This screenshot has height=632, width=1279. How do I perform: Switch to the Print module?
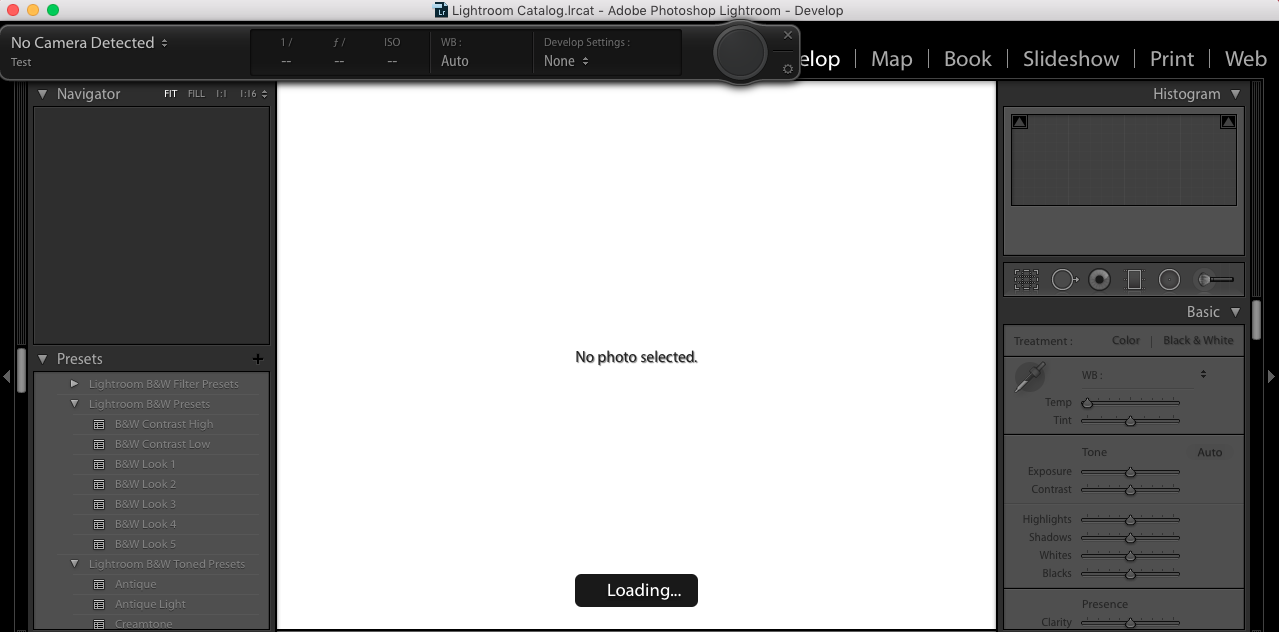coord(1172,59)
